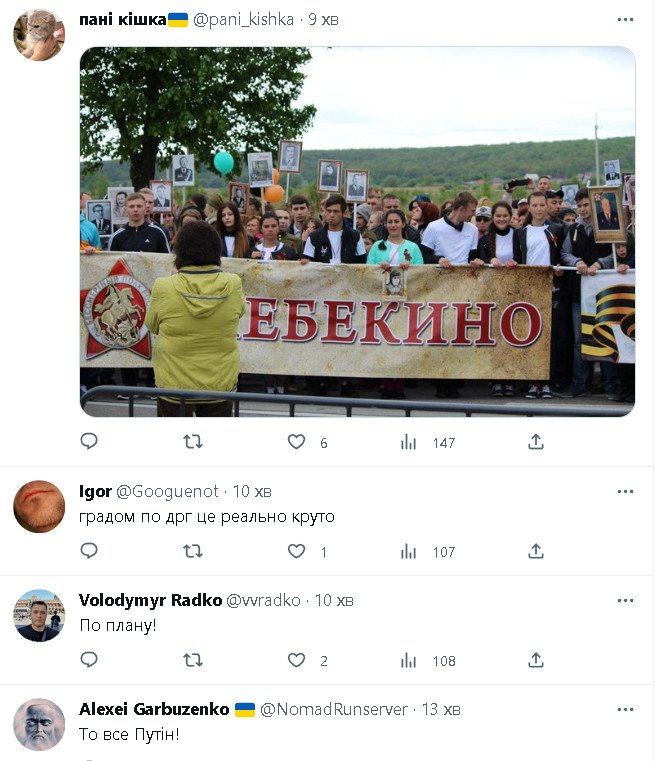Viewport: 661px width, 761px height.
Task: Reply to Igor's tweet
Action: (x=89, y=550)
